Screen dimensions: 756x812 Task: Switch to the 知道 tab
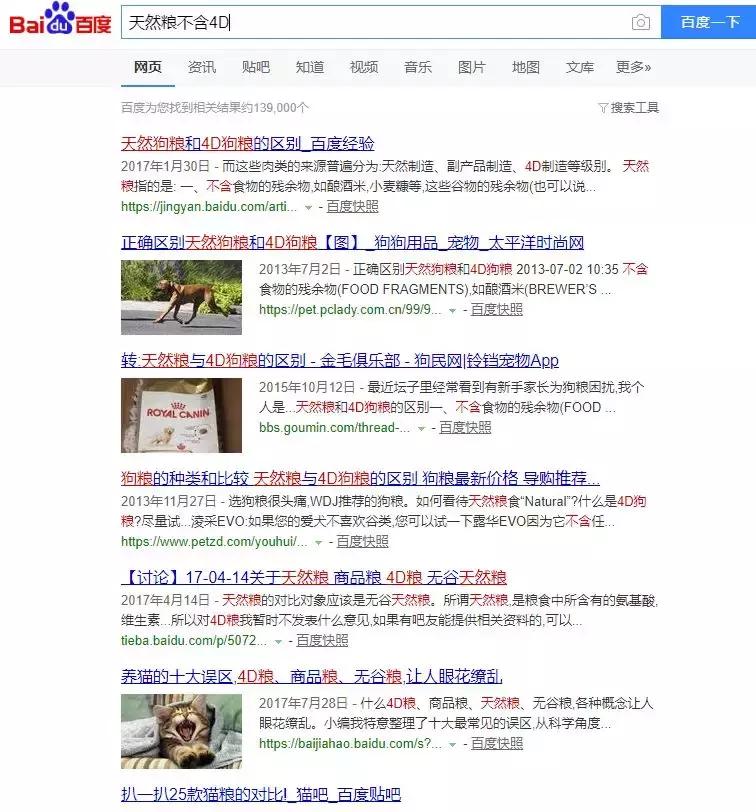tap(310, 67)
